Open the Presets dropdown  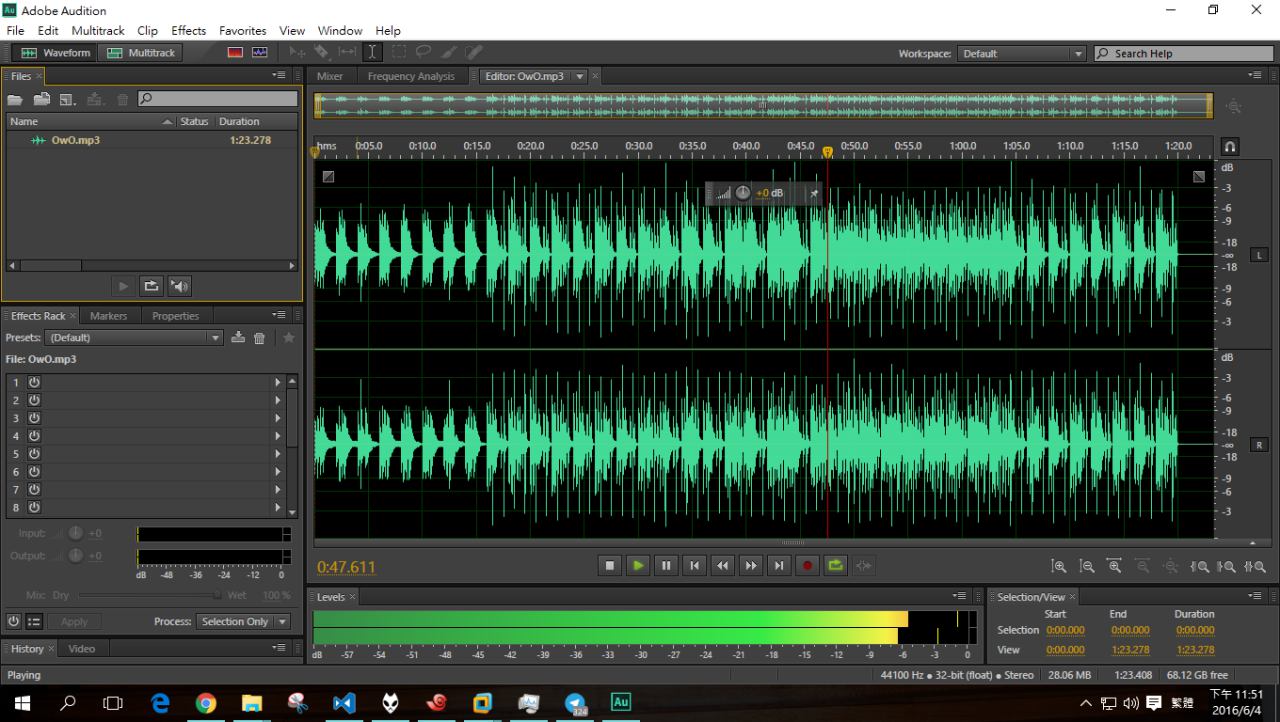click(215, 338)
